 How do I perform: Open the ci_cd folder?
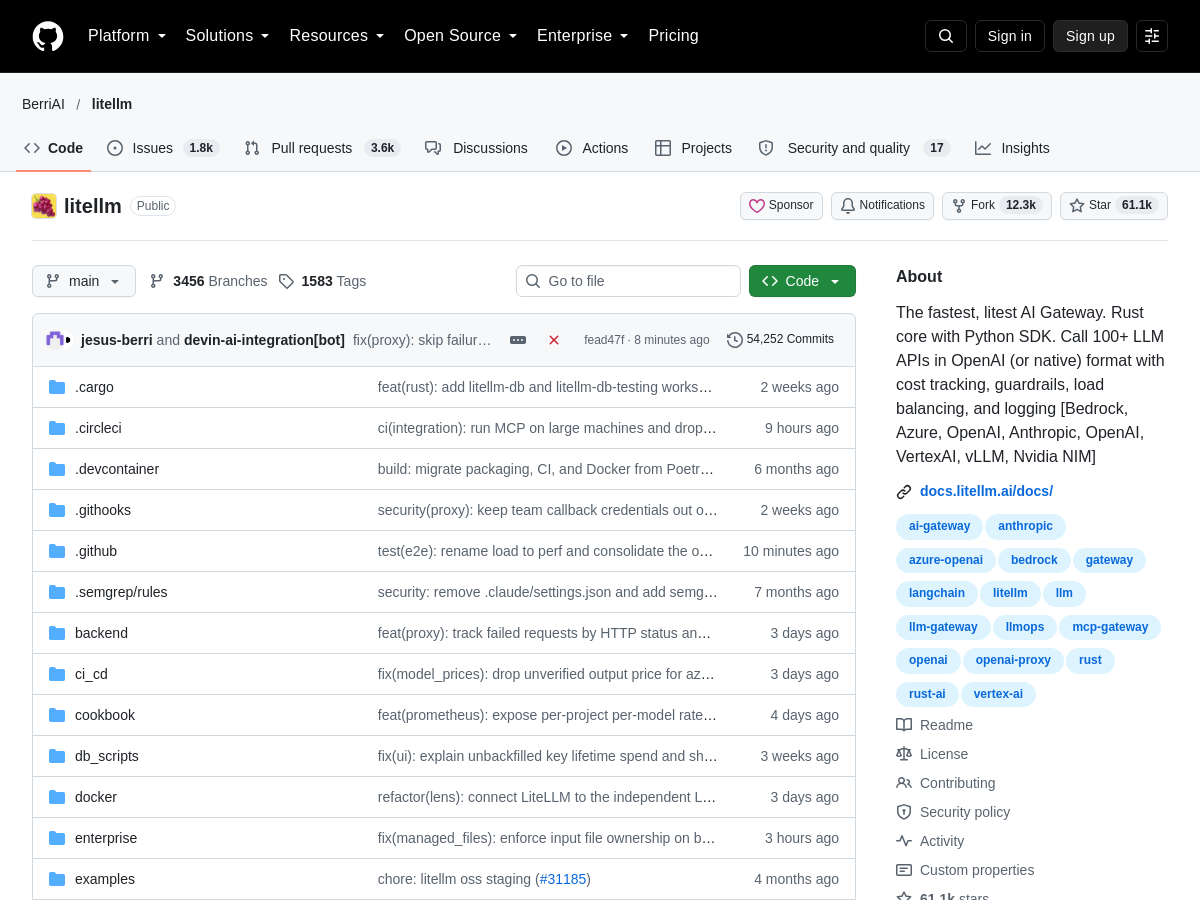pyautogui.click(x=91, y=674)
